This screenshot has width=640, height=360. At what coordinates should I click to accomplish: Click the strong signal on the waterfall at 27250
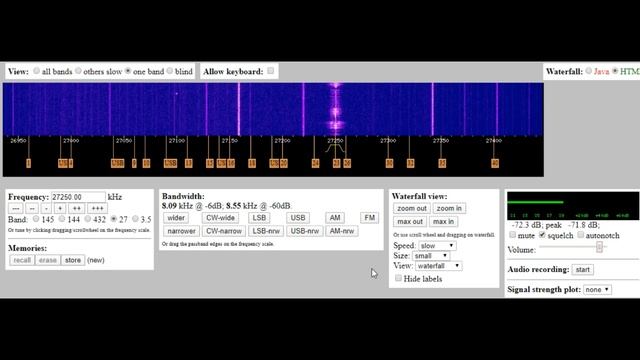click(x=336, y=110)
